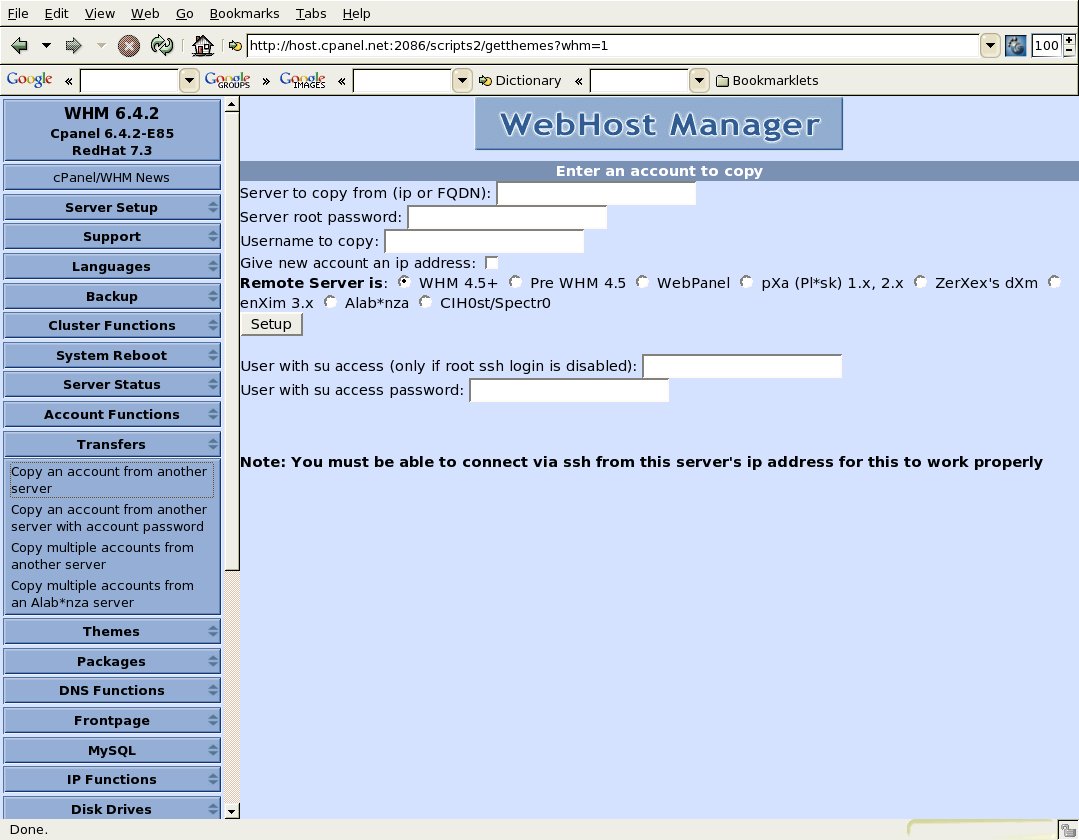This screenshot has width=1079, height=840.
Task: Select the Alab*nza remote server option
Action: tap(331, 302)
